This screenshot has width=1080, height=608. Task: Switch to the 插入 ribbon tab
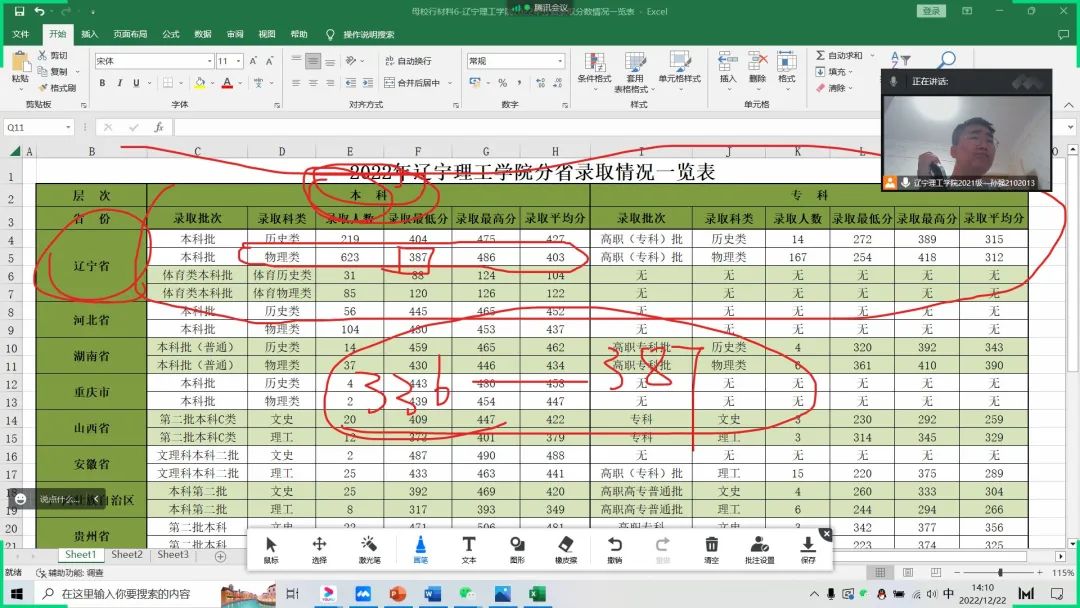click(x=90, y=34)
